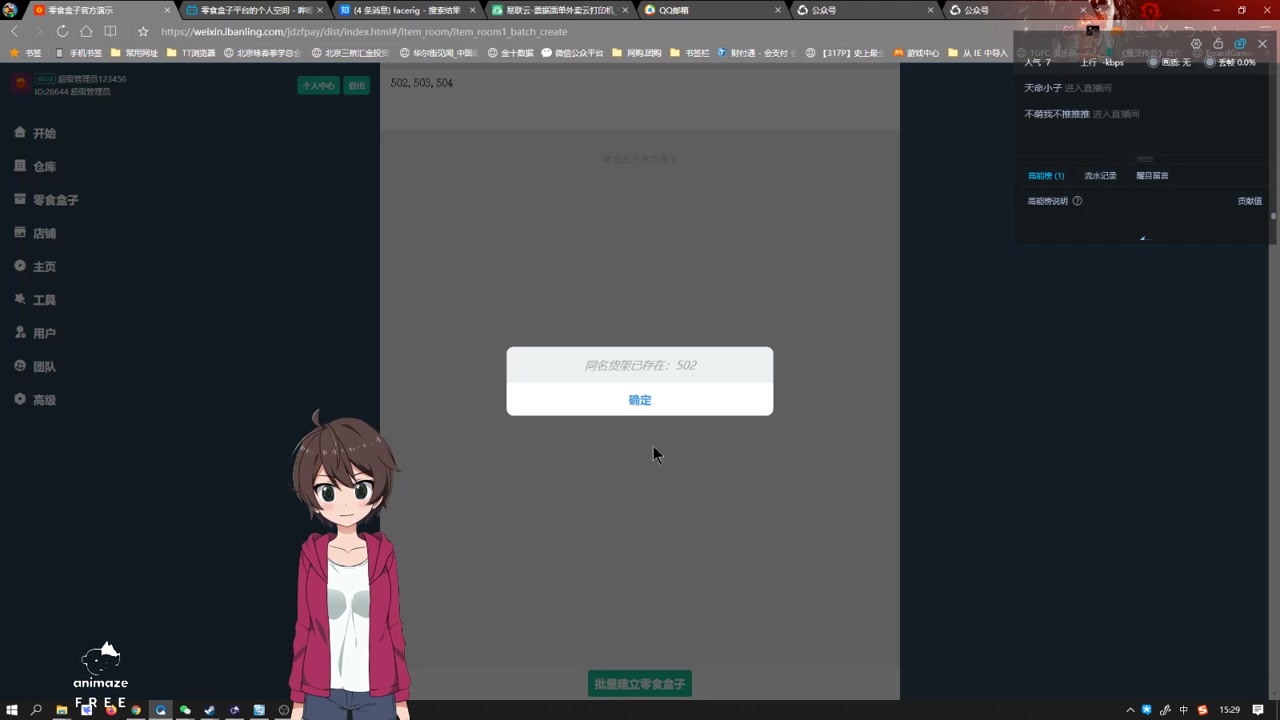
Task: Click the 贡献值 column label
Action: tap(1249, 201)
